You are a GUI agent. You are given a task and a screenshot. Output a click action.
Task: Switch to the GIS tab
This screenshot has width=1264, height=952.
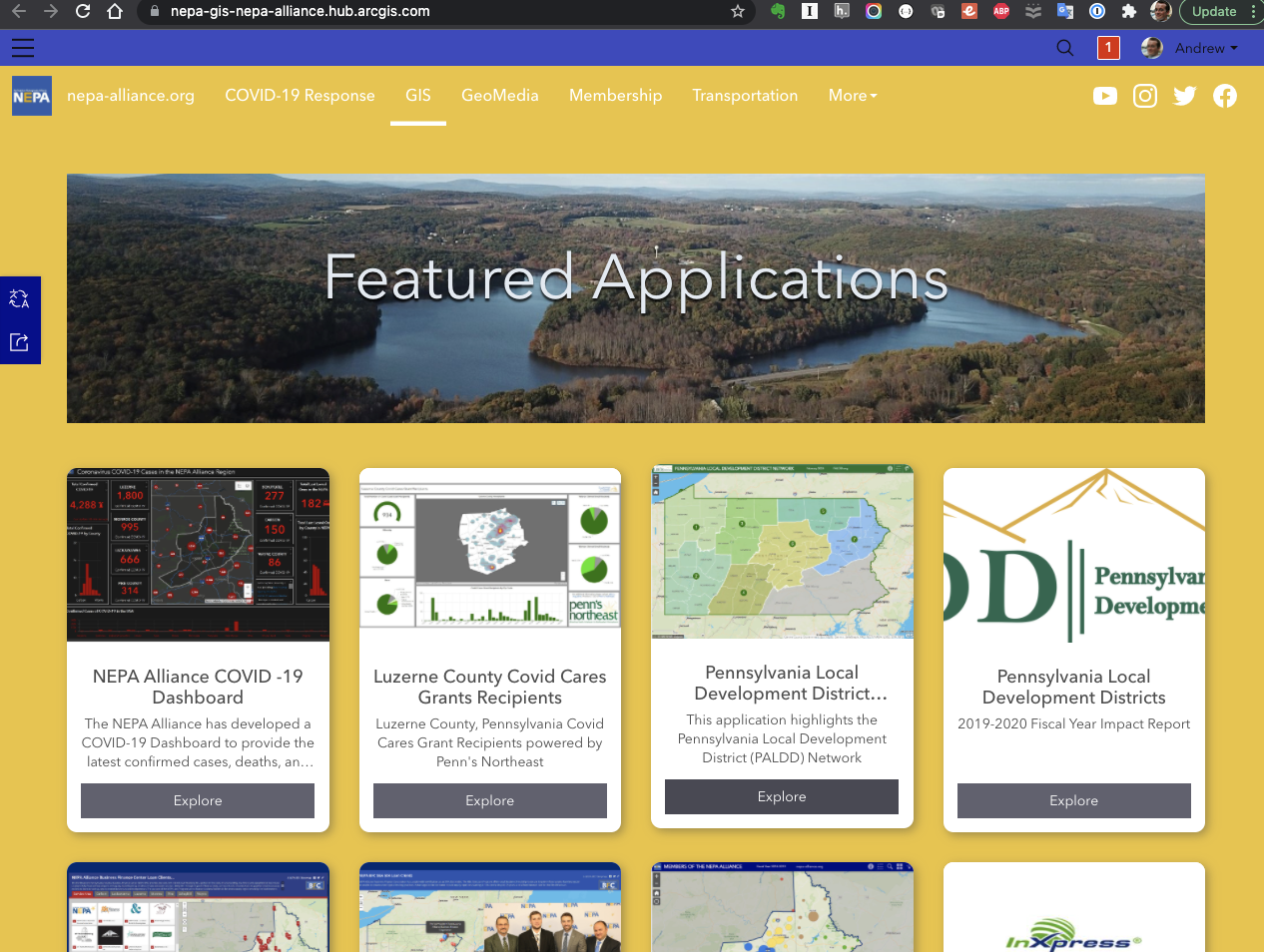(x=417, y=95)
